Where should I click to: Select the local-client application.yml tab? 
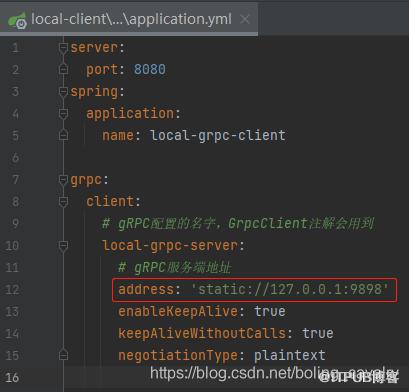(x=129, y=19)
